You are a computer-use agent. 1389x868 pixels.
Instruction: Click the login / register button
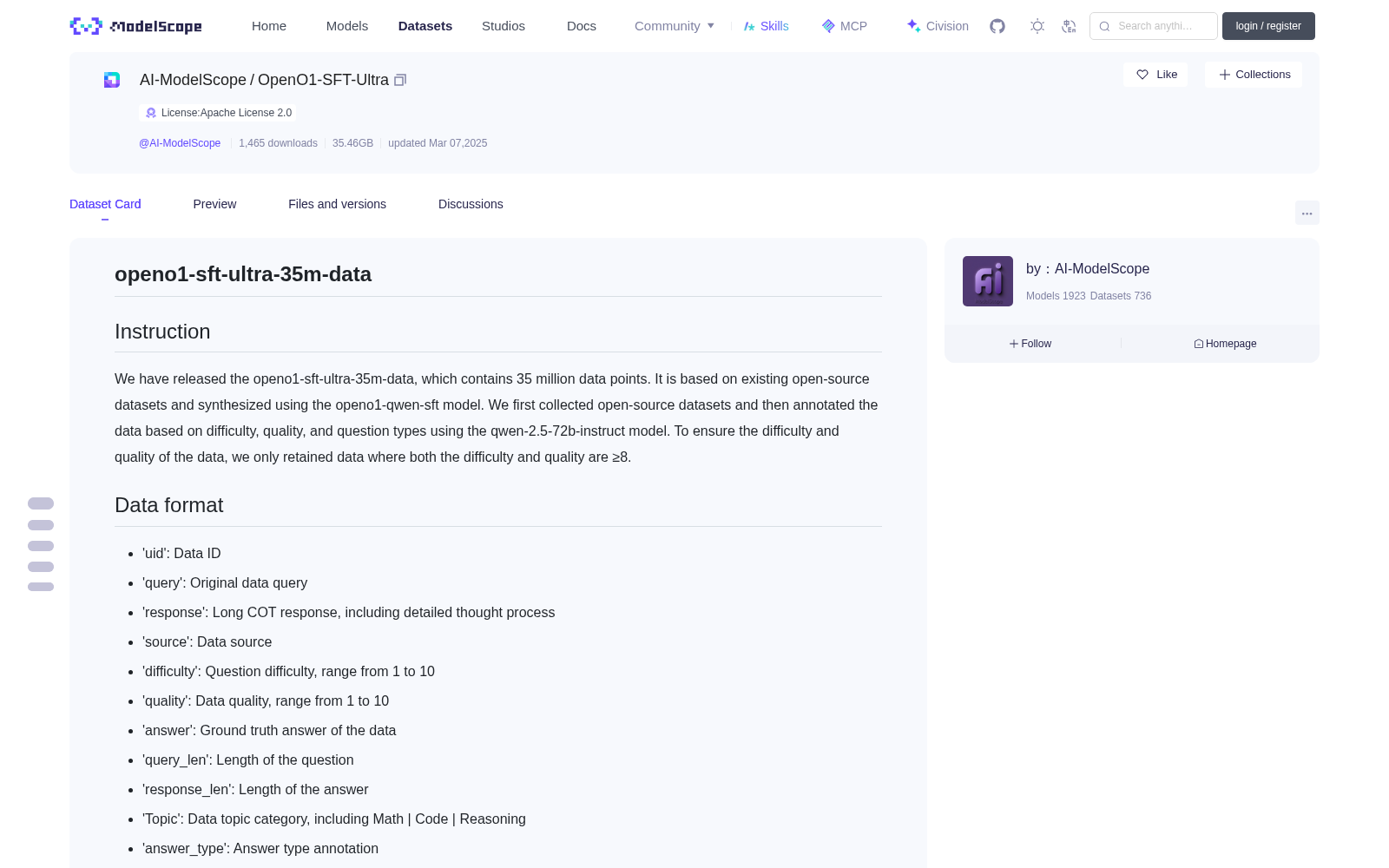coord(1268,26)
